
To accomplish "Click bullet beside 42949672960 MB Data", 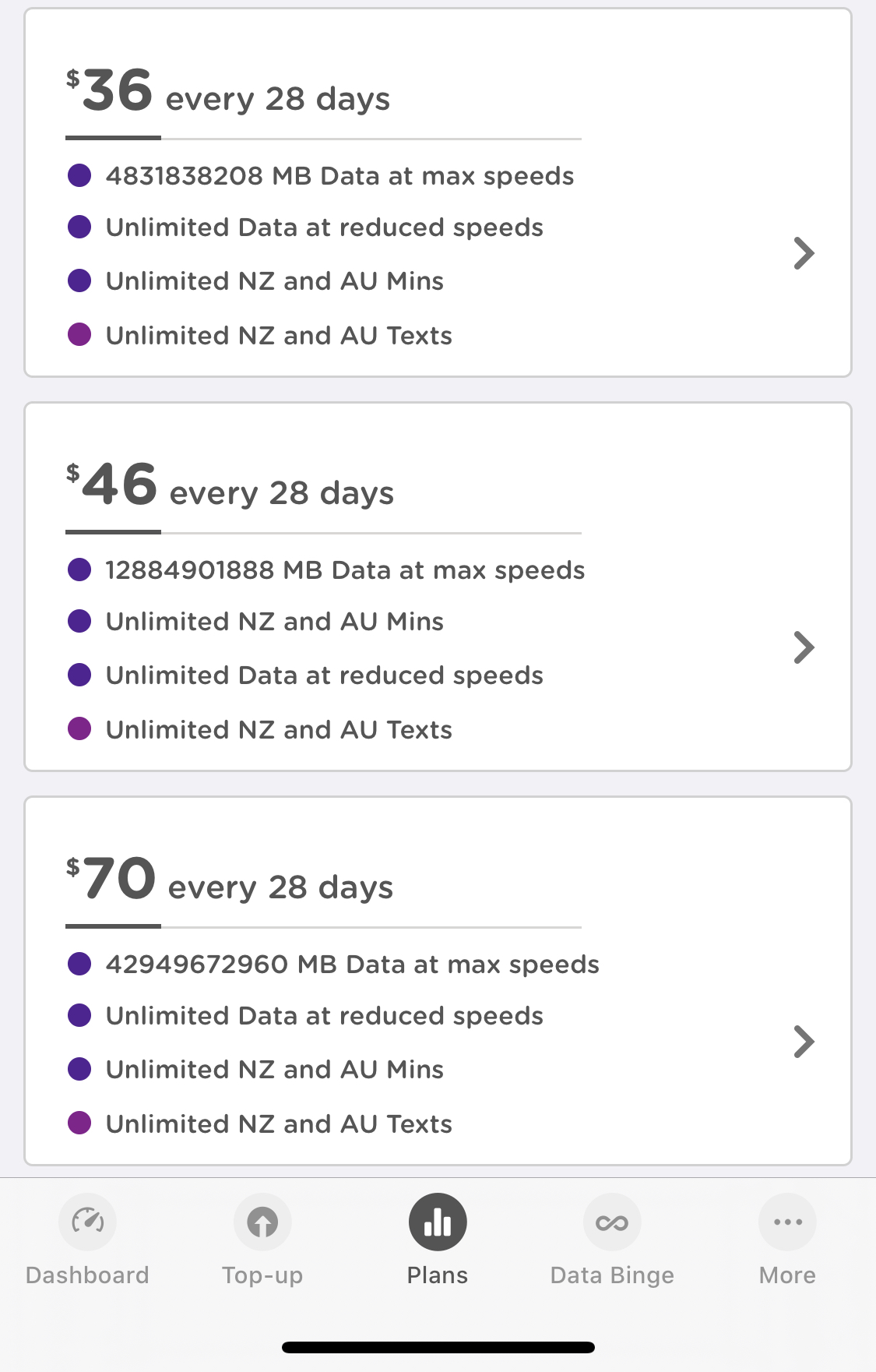I will coord(79,964).
